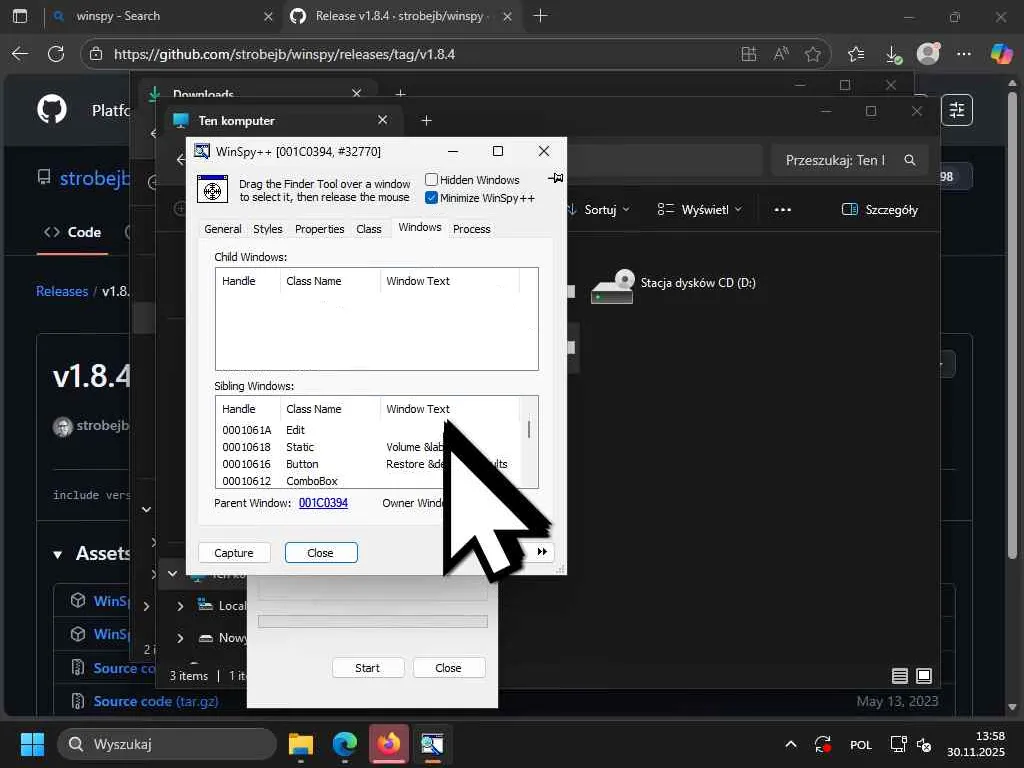Open a new tab in Ten komputer Explorer

(x=426, y=121)
